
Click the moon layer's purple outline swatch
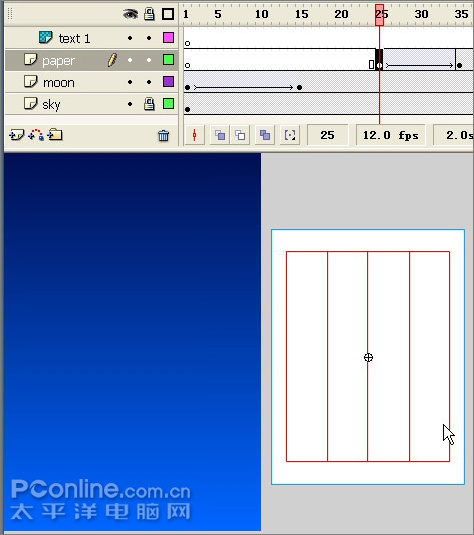(168, 82)
